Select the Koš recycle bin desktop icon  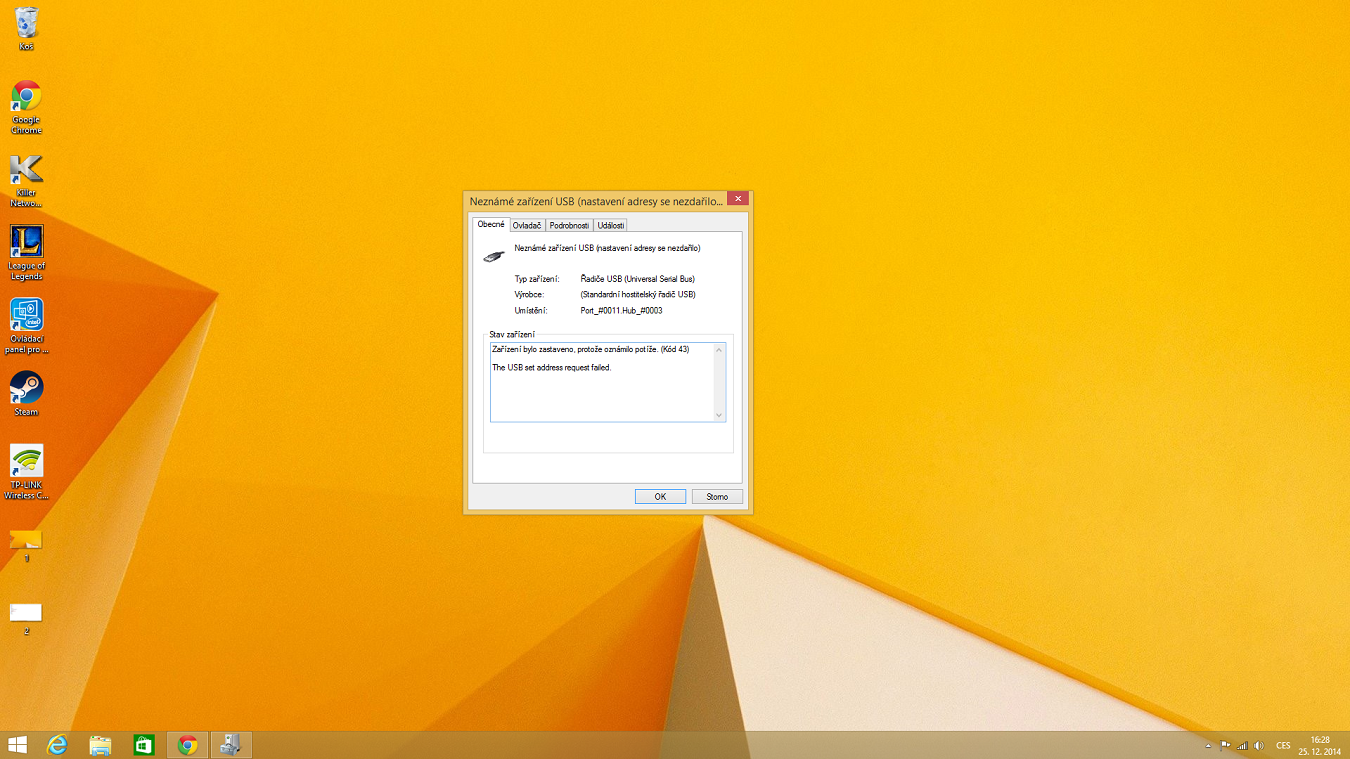pyautogui.click(x=26, y=29)
